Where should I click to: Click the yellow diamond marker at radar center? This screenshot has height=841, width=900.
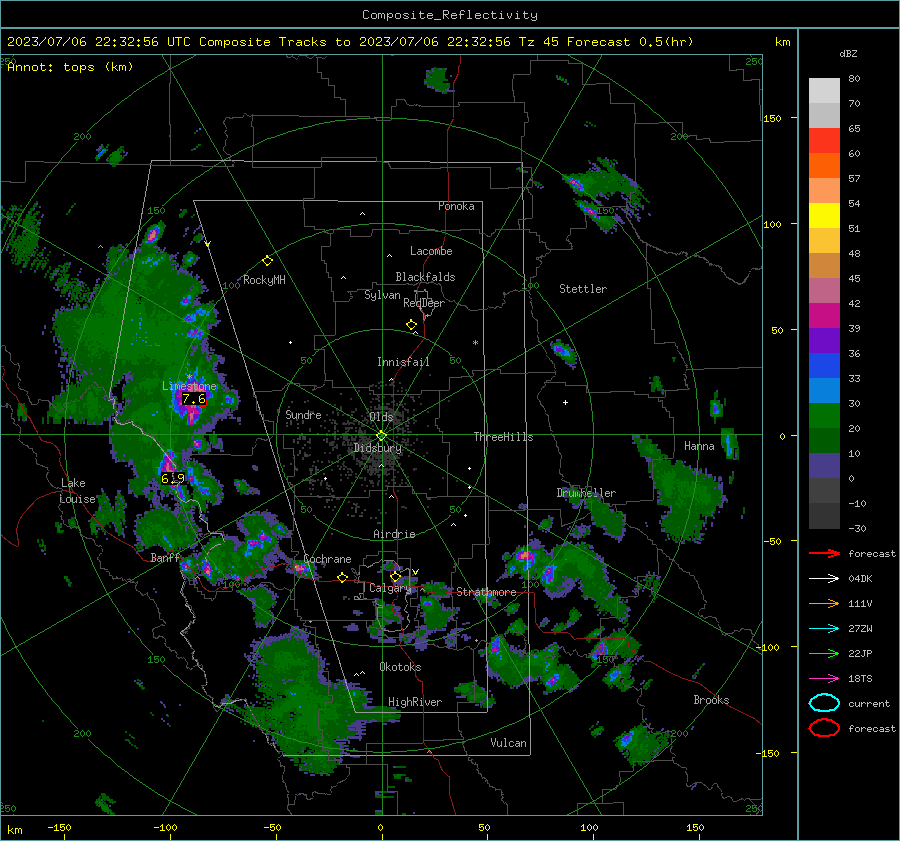(381, 436)
